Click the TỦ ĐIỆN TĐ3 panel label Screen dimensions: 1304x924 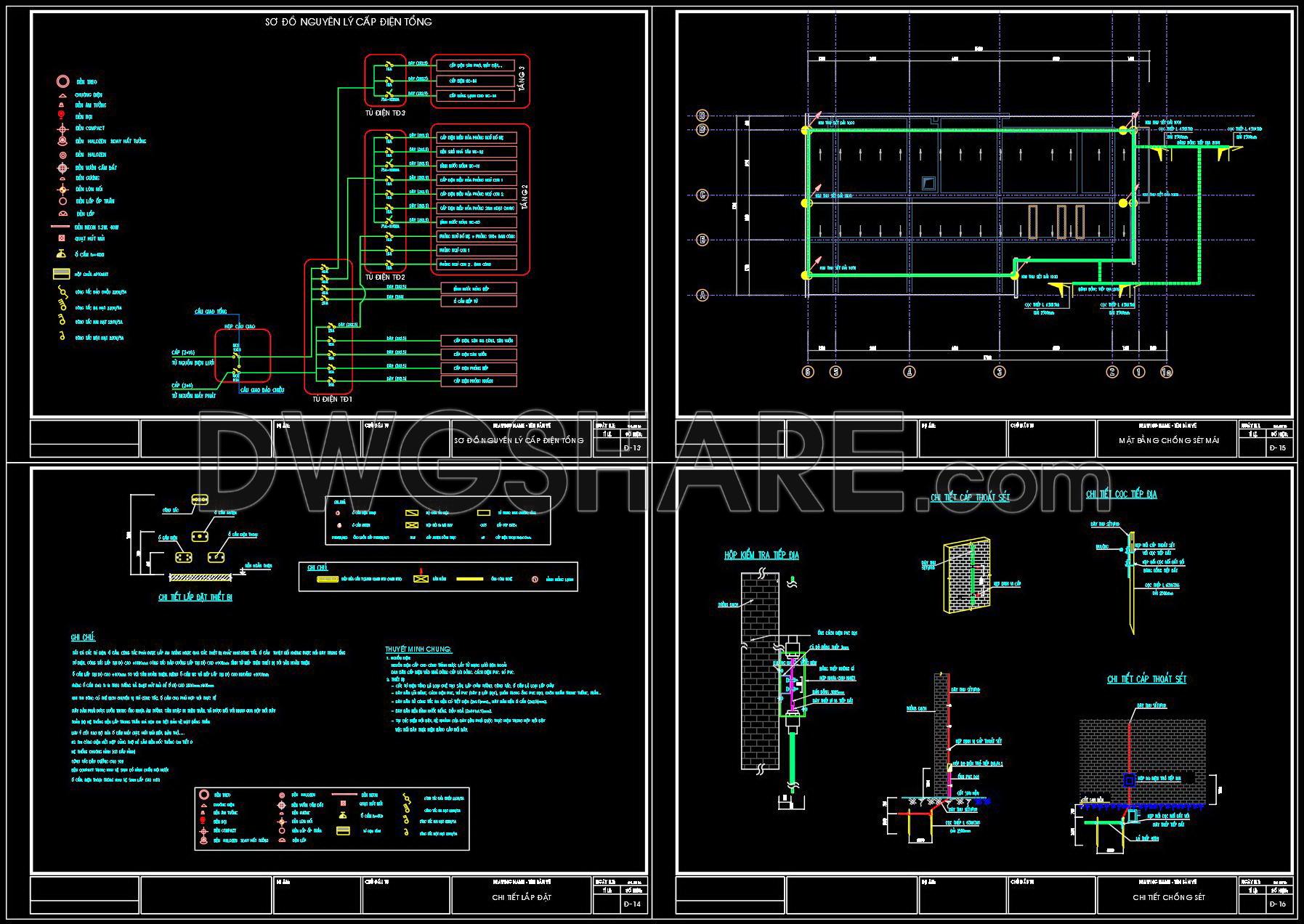tap(385, 113)
